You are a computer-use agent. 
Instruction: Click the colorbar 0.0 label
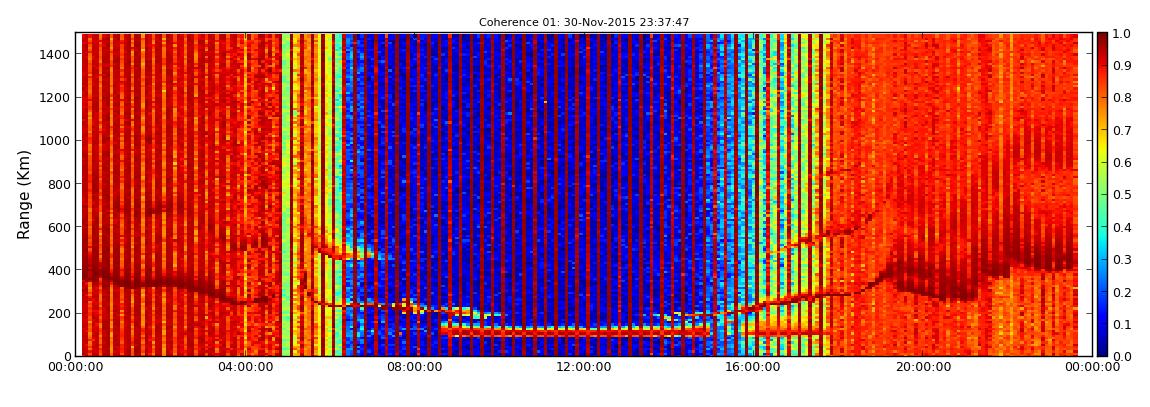click(1121, 356)
